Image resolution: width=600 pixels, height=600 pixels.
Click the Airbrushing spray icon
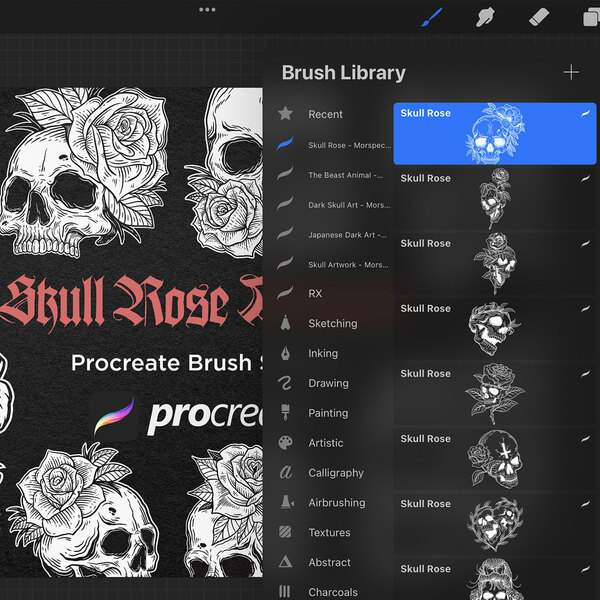click(287, 502)
